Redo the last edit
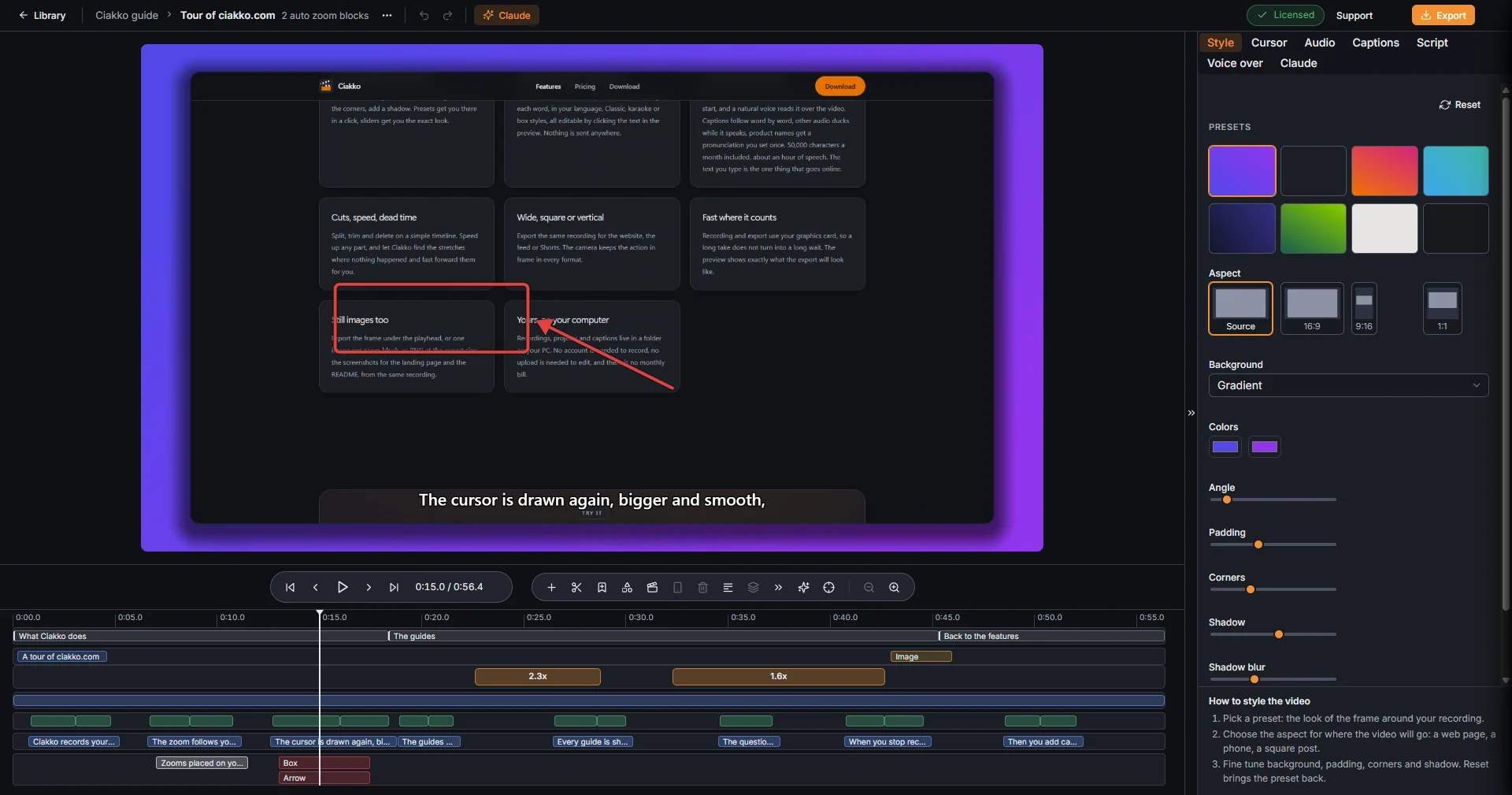The width and height of the screenshot is (1512, 795). pyautogui.click(x=447, y=16)
